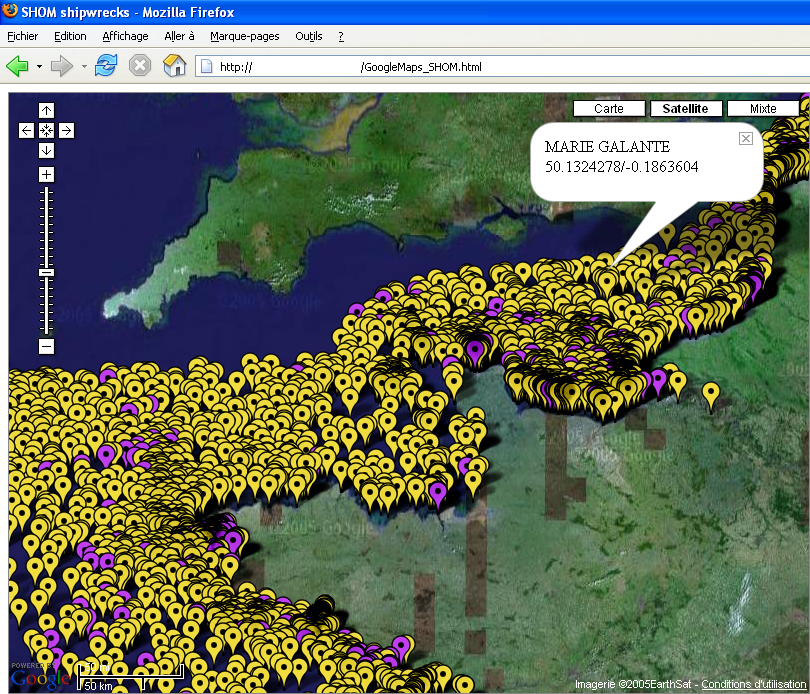Pan the map down with arrow

46,150
